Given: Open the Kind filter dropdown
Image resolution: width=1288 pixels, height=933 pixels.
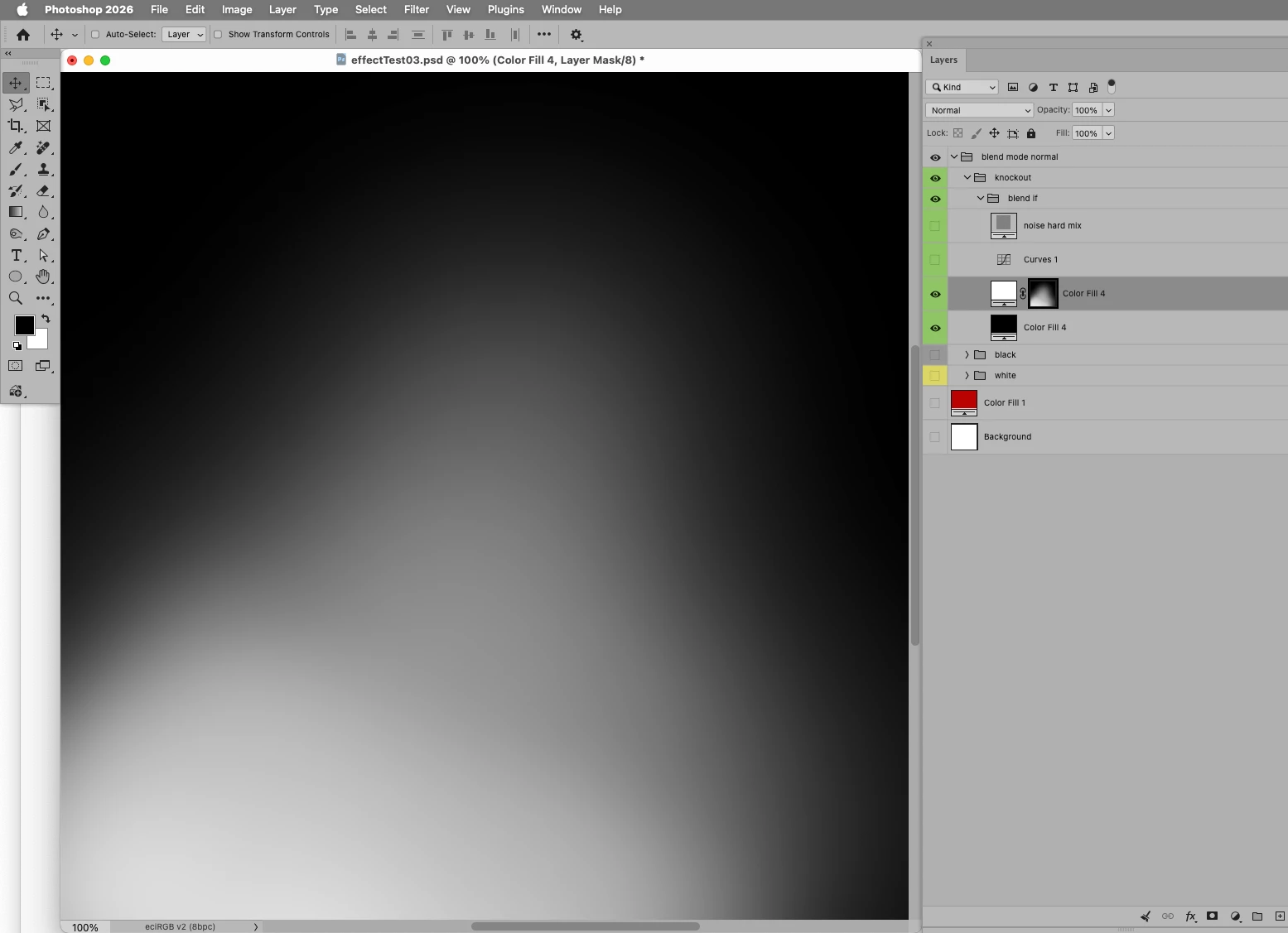Looking at the screenshot, I should (962, 87).
